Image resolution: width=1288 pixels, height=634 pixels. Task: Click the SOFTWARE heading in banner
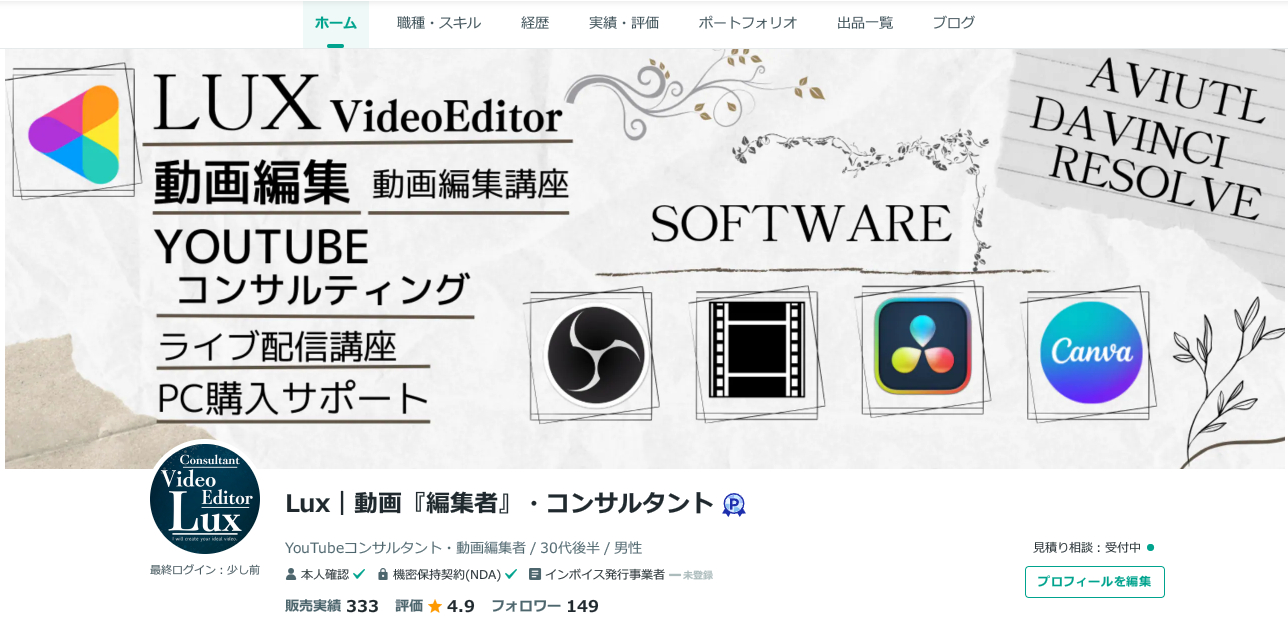801,223
